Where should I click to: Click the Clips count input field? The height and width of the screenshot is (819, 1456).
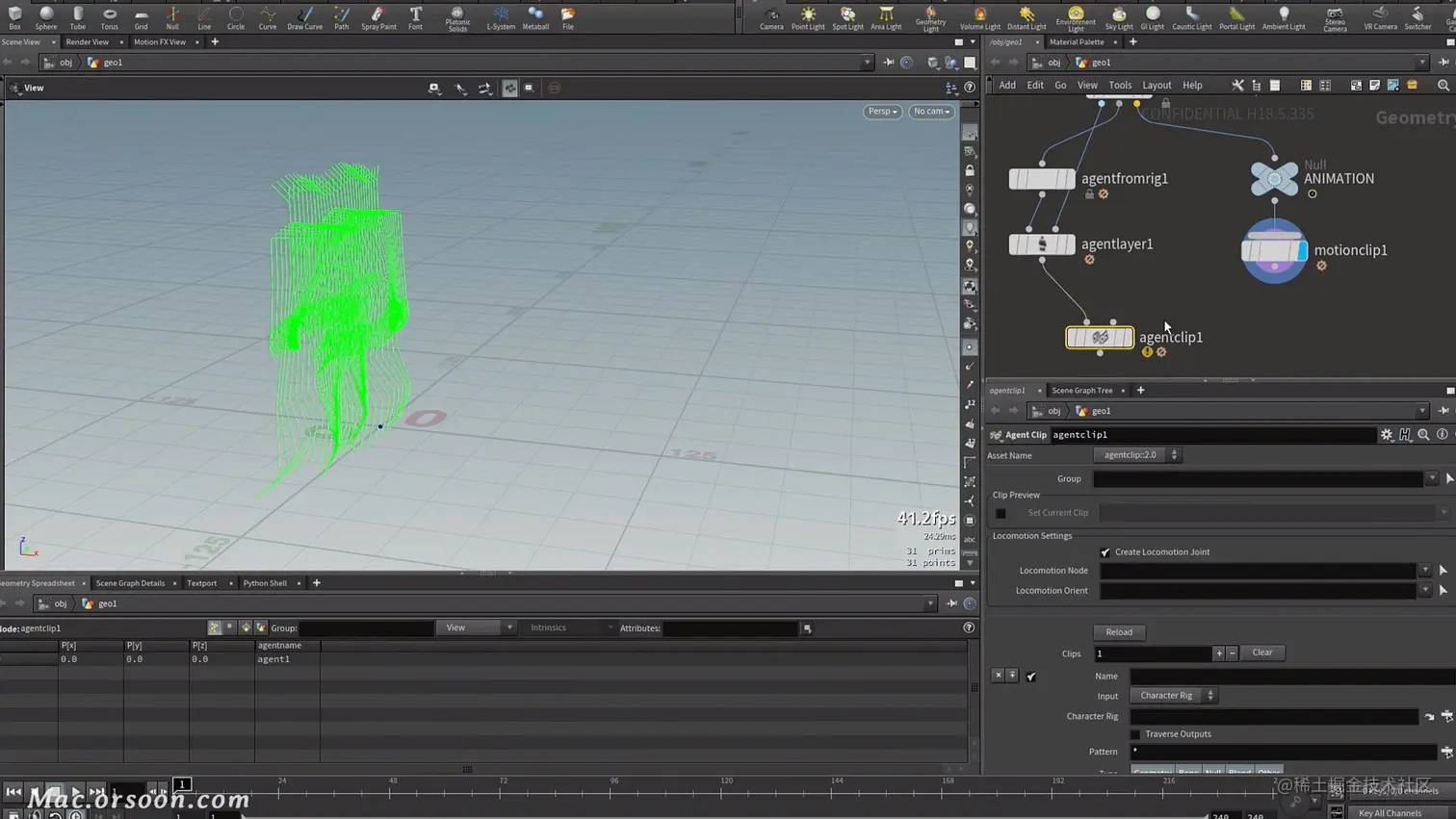[1154, 654]
